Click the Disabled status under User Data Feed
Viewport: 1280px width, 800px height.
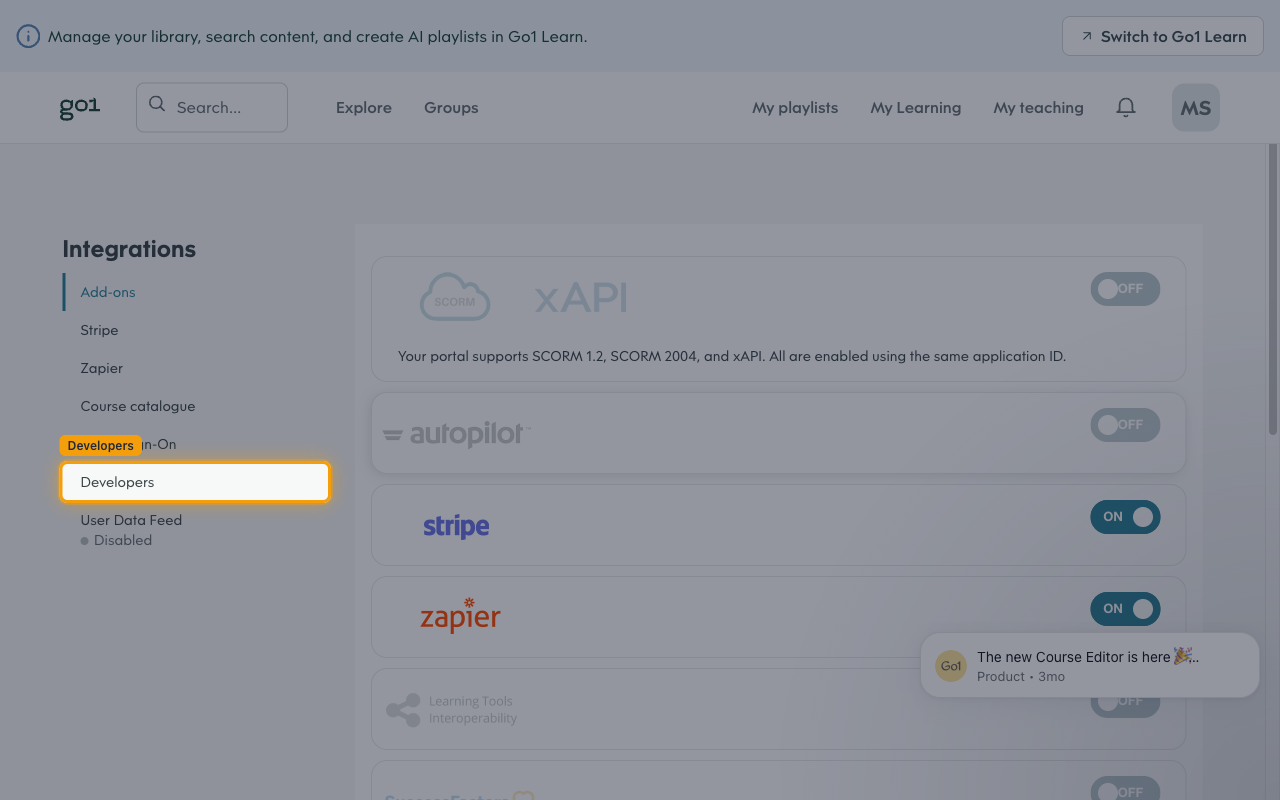point(117,540)
